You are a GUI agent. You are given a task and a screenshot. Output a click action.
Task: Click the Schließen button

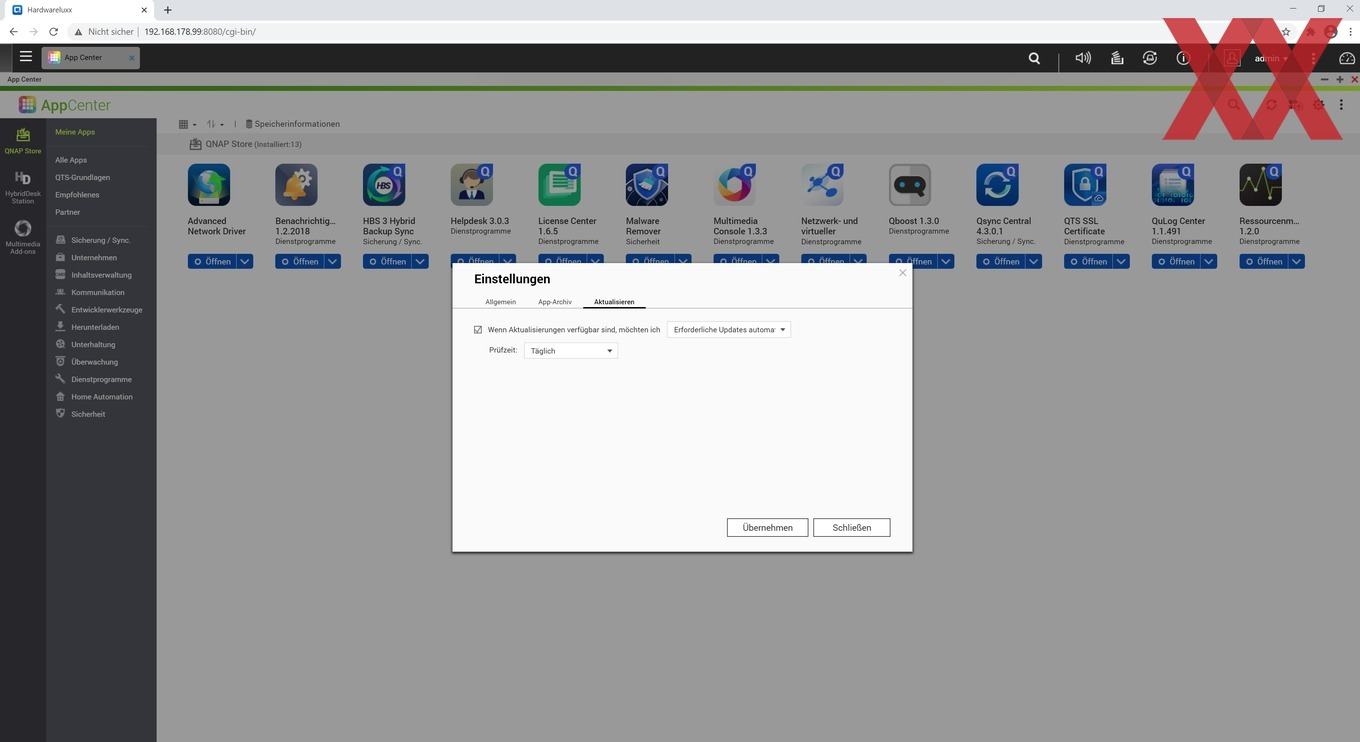pos(851,527)
